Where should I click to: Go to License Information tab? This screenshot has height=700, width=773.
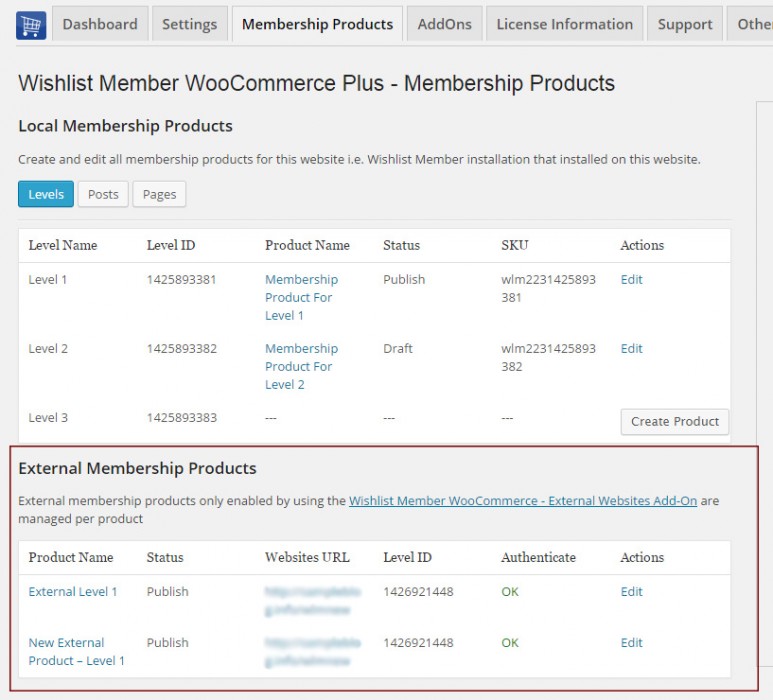[564, 24]
